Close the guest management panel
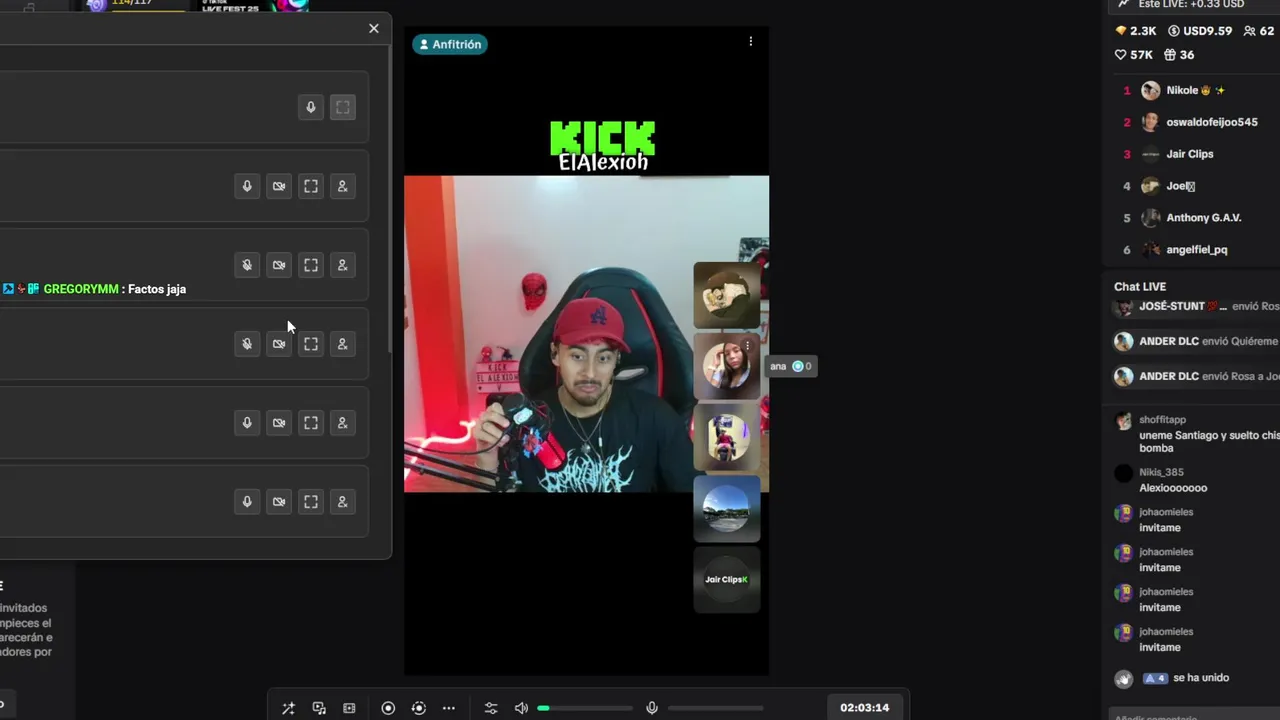Image resolution: width=1280 pixels, height=720 pixels. (374, 29)
